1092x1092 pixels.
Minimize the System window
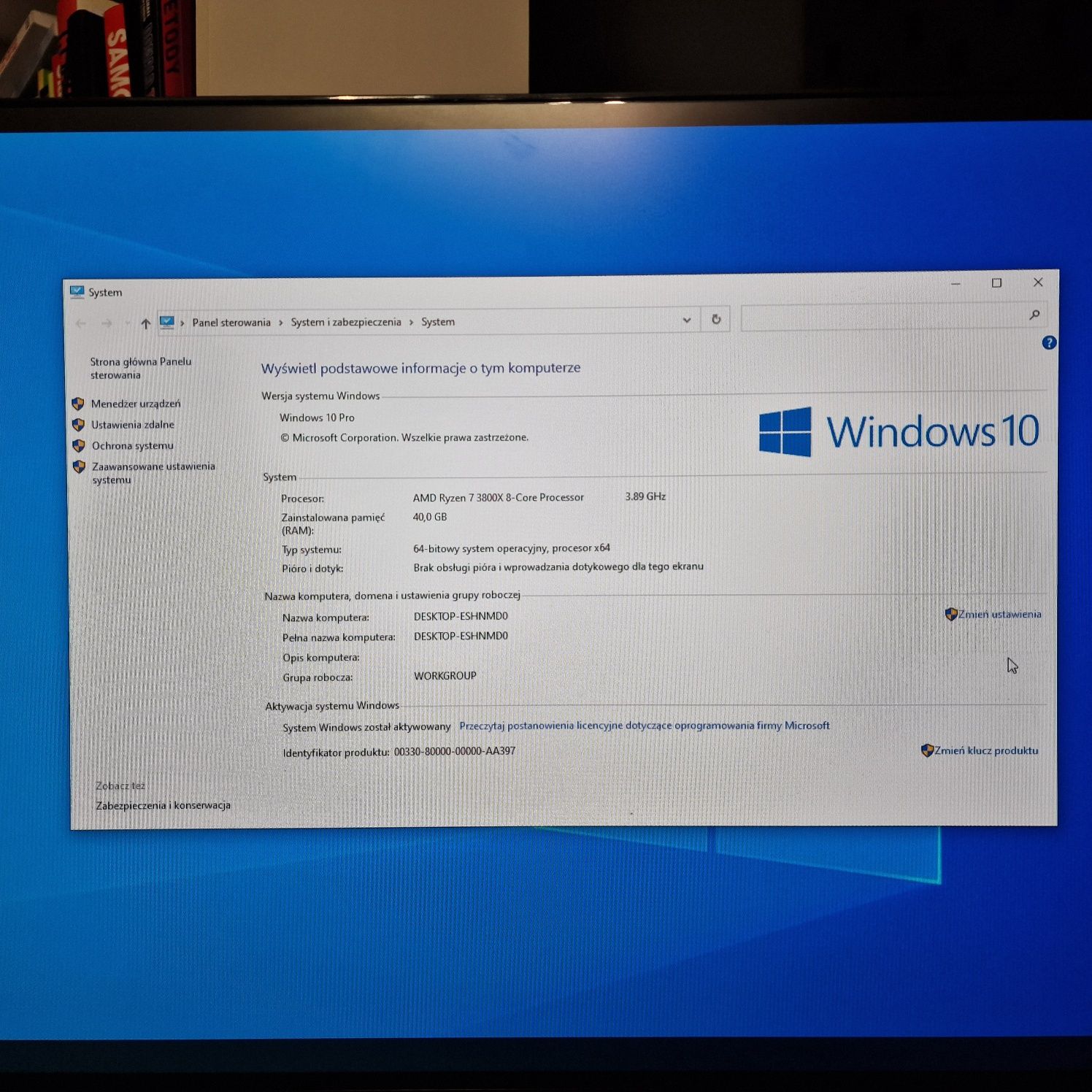click(x=955, y=283)
